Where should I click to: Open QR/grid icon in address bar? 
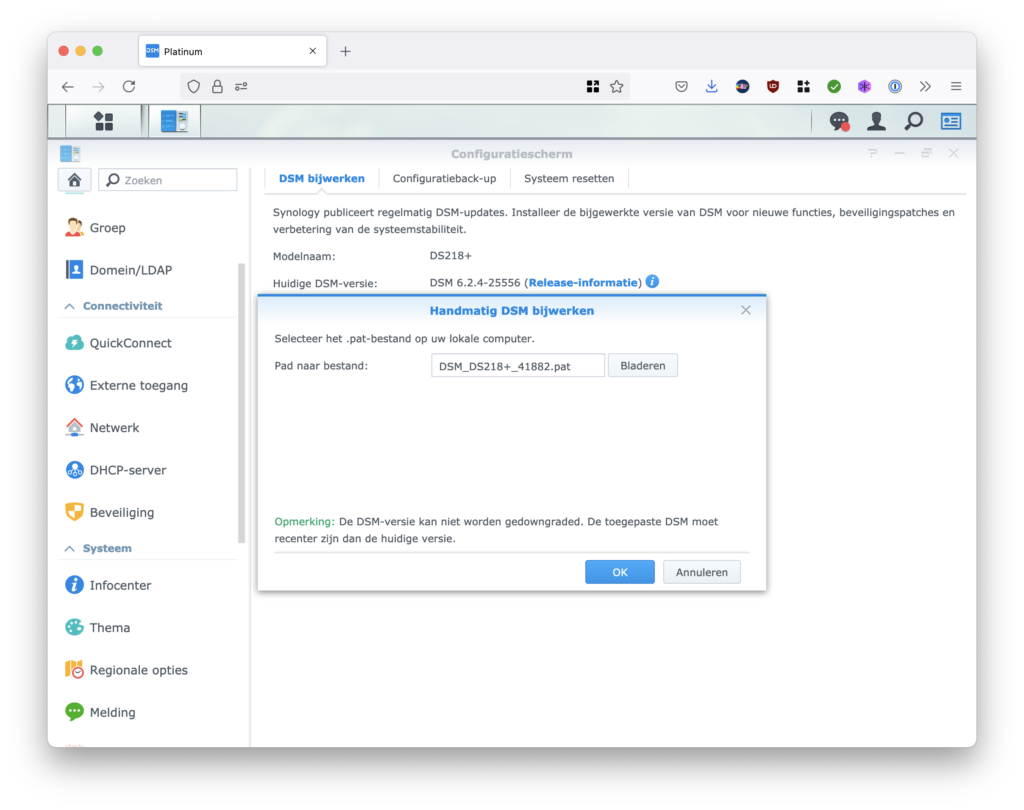pos(592,86)
